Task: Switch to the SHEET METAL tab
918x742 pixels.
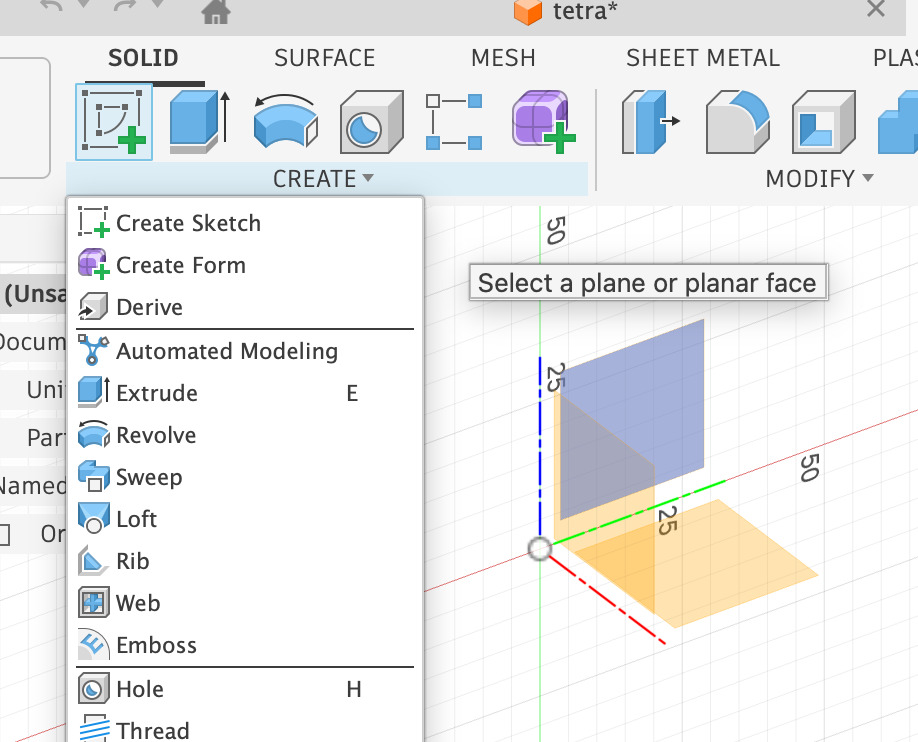Action: click(x=703, y=58)
